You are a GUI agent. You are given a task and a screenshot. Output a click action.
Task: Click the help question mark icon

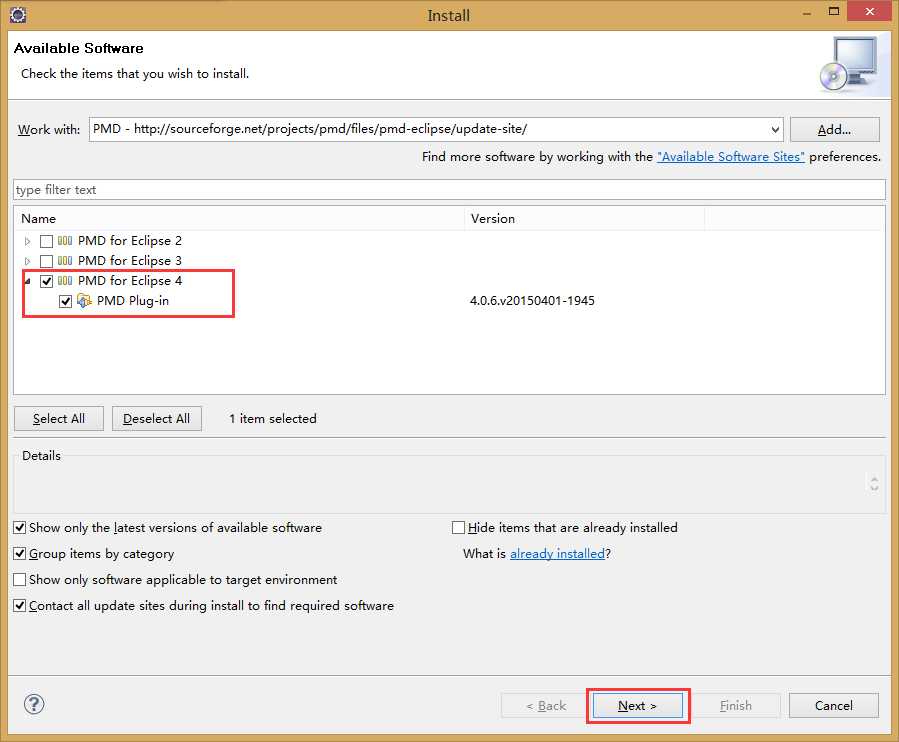(x=34, y=704)
